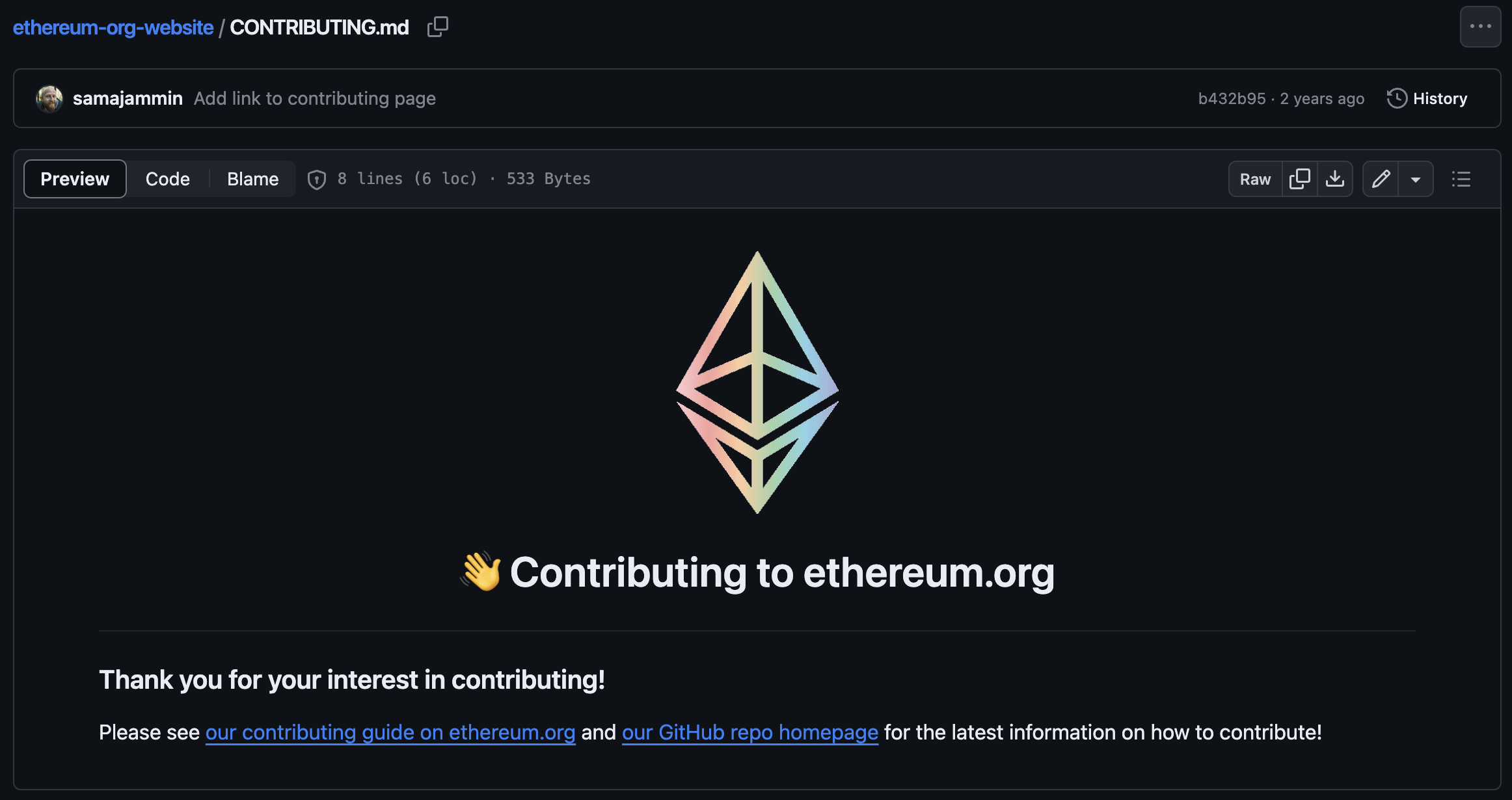Open the commit message link

point(315,98)
